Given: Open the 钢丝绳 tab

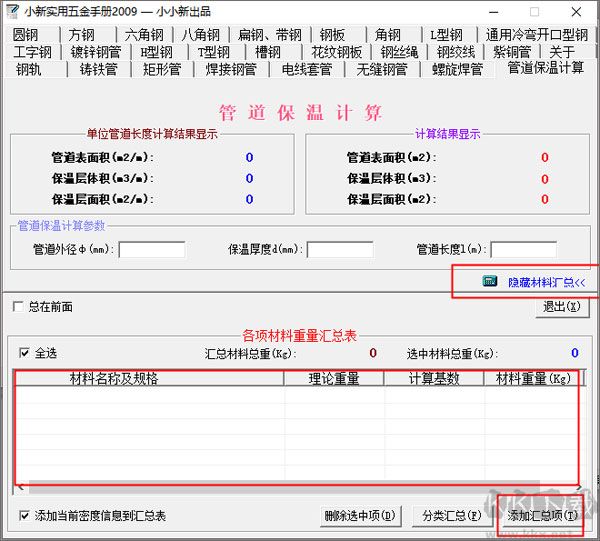Looking at the screenshot, I should (x=399, y=52).
